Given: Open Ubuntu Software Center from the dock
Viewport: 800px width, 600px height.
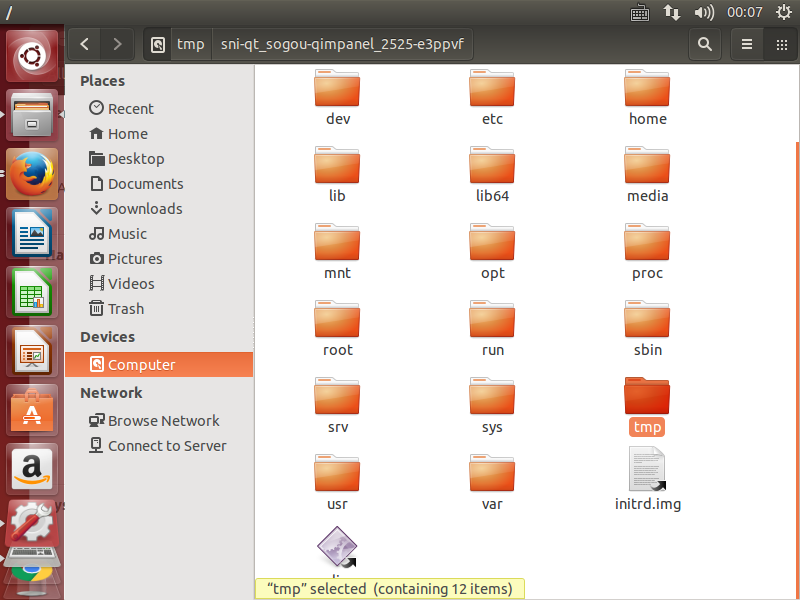Looking at the screenshot, I should point(32,410).
